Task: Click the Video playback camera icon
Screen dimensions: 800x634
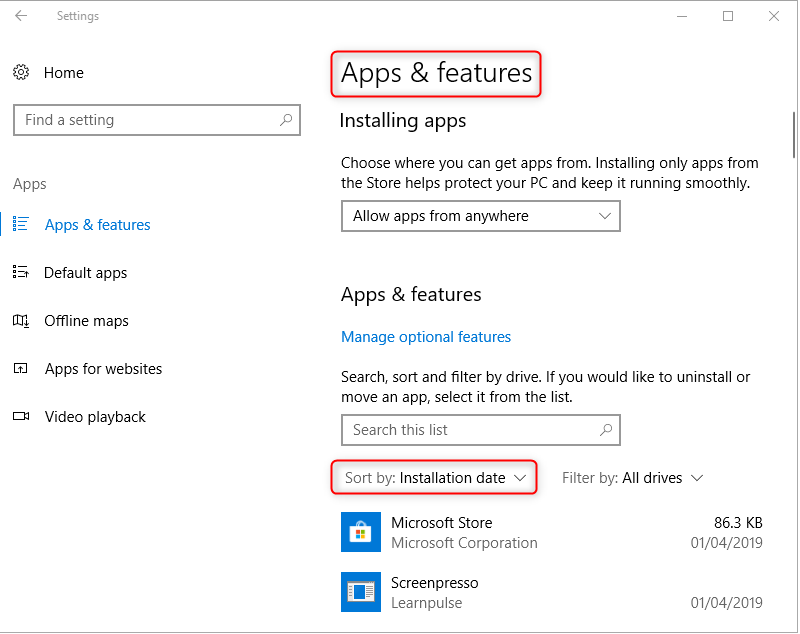Action: pyautogui.click(x=21, y=417)
